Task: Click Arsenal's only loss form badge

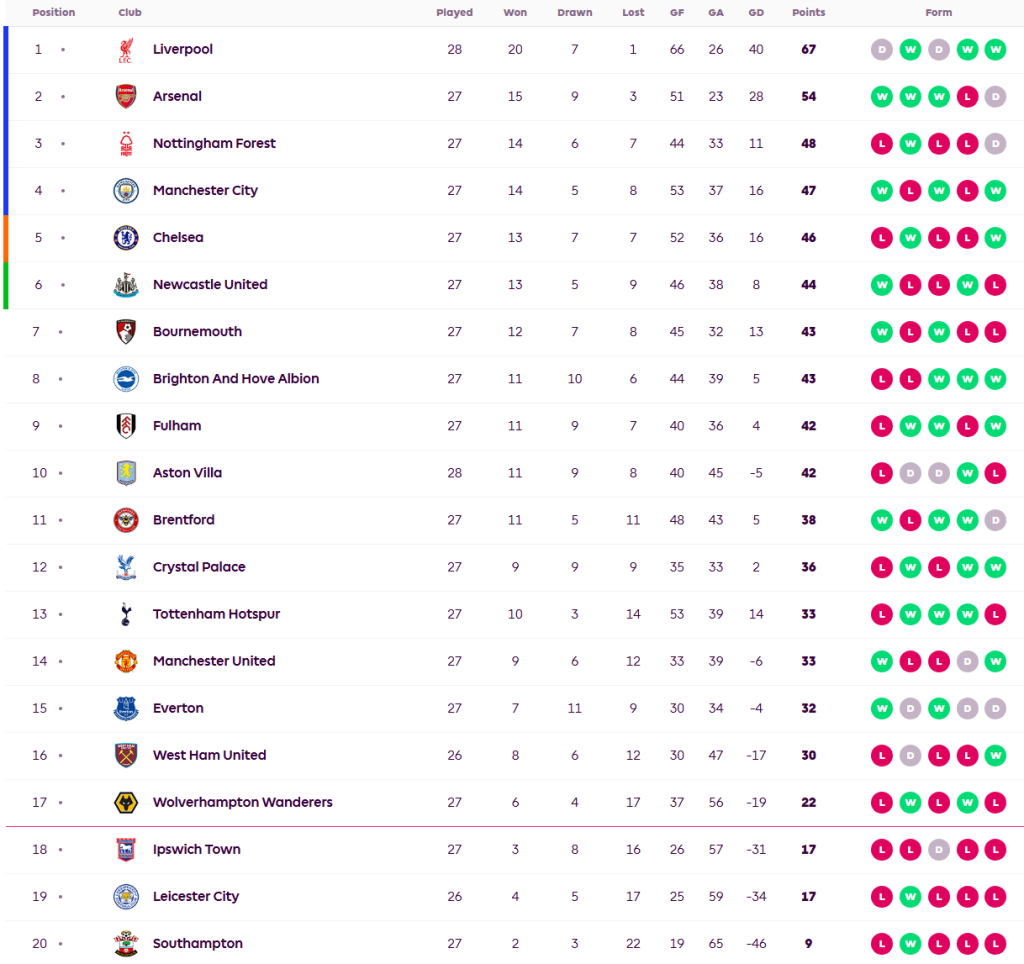Action: (x=966, y=97)
